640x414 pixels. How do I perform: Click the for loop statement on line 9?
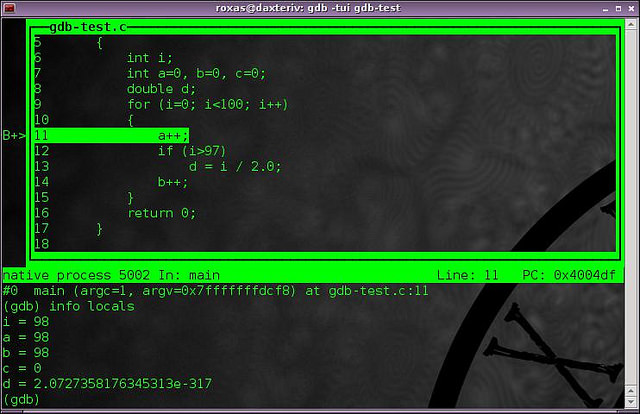pos(206,104)
